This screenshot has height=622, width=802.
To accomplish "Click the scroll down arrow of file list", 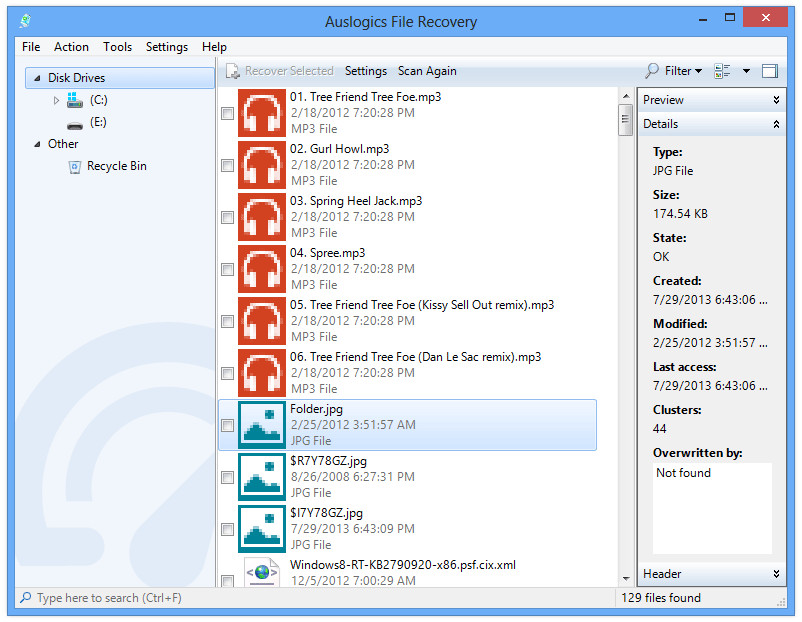I will click(x=626, y=579).
